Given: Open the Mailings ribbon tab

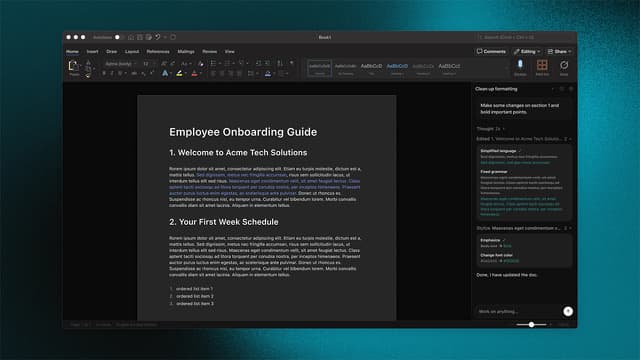Looking at the screenshot, I should click(x=186, y=52).
